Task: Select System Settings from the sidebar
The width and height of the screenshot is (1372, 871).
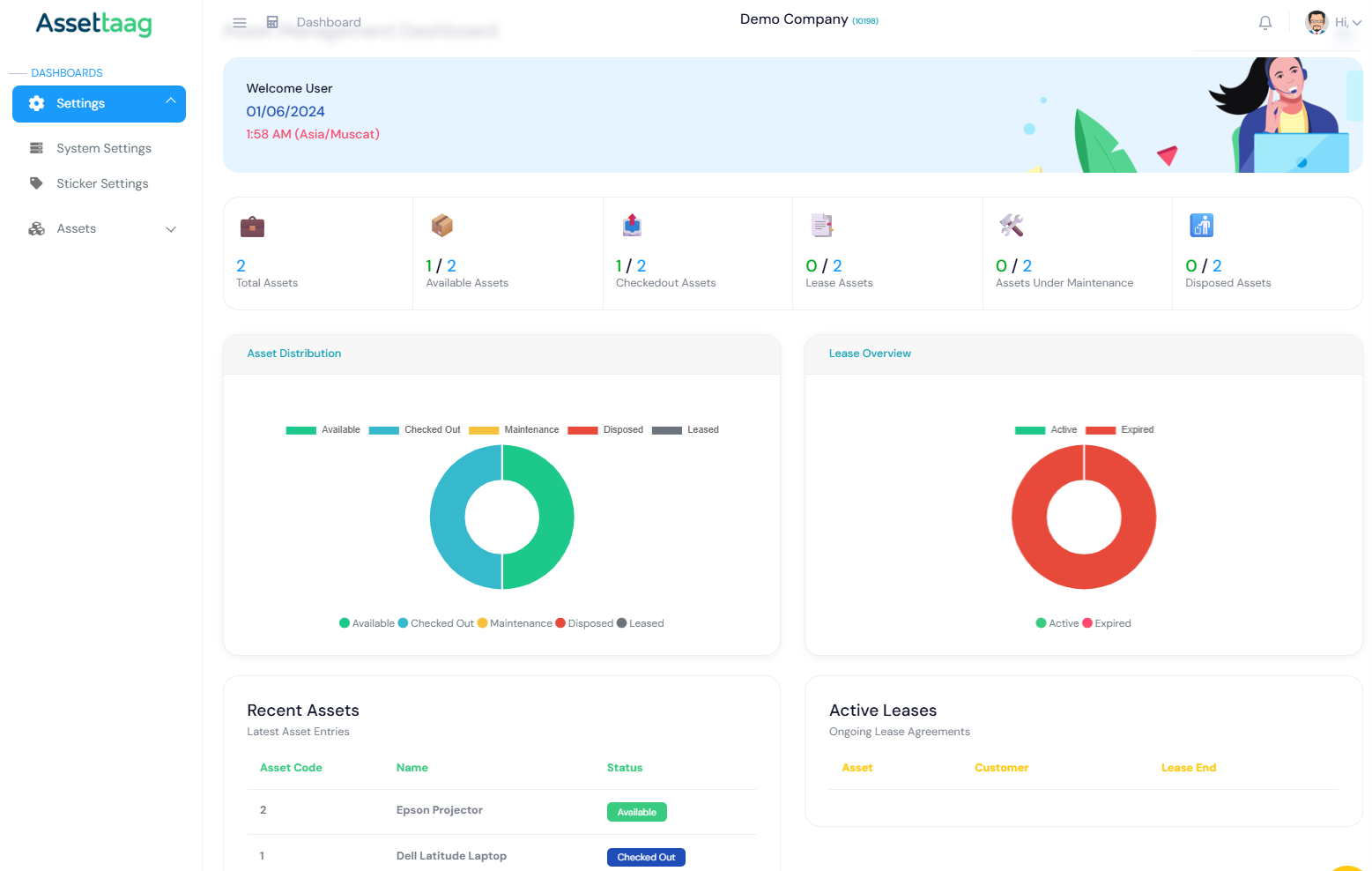Action: tap(103, 147)
